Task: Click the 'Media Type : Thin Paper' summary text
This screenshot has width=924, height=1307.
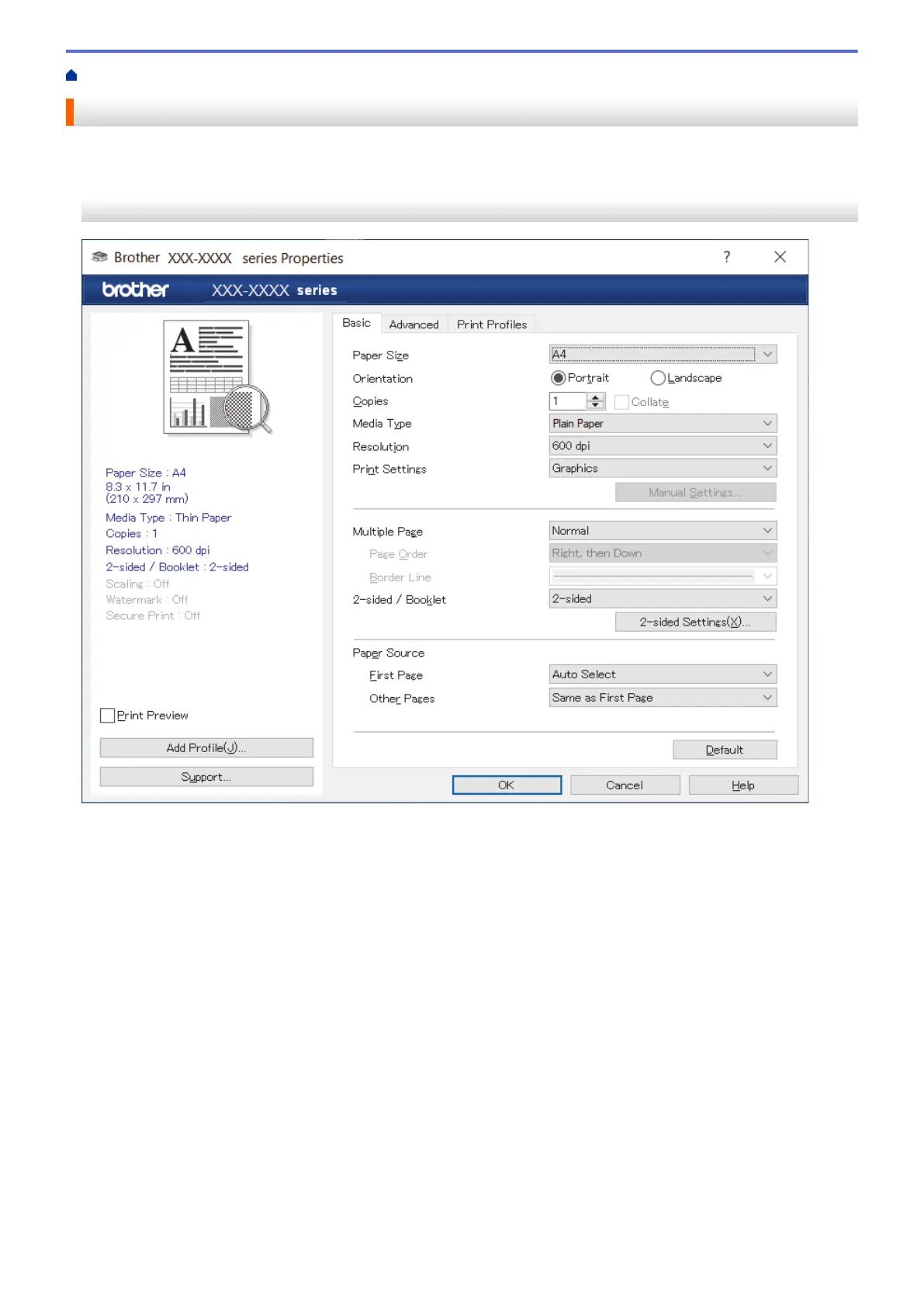Action: coord(168,518)
